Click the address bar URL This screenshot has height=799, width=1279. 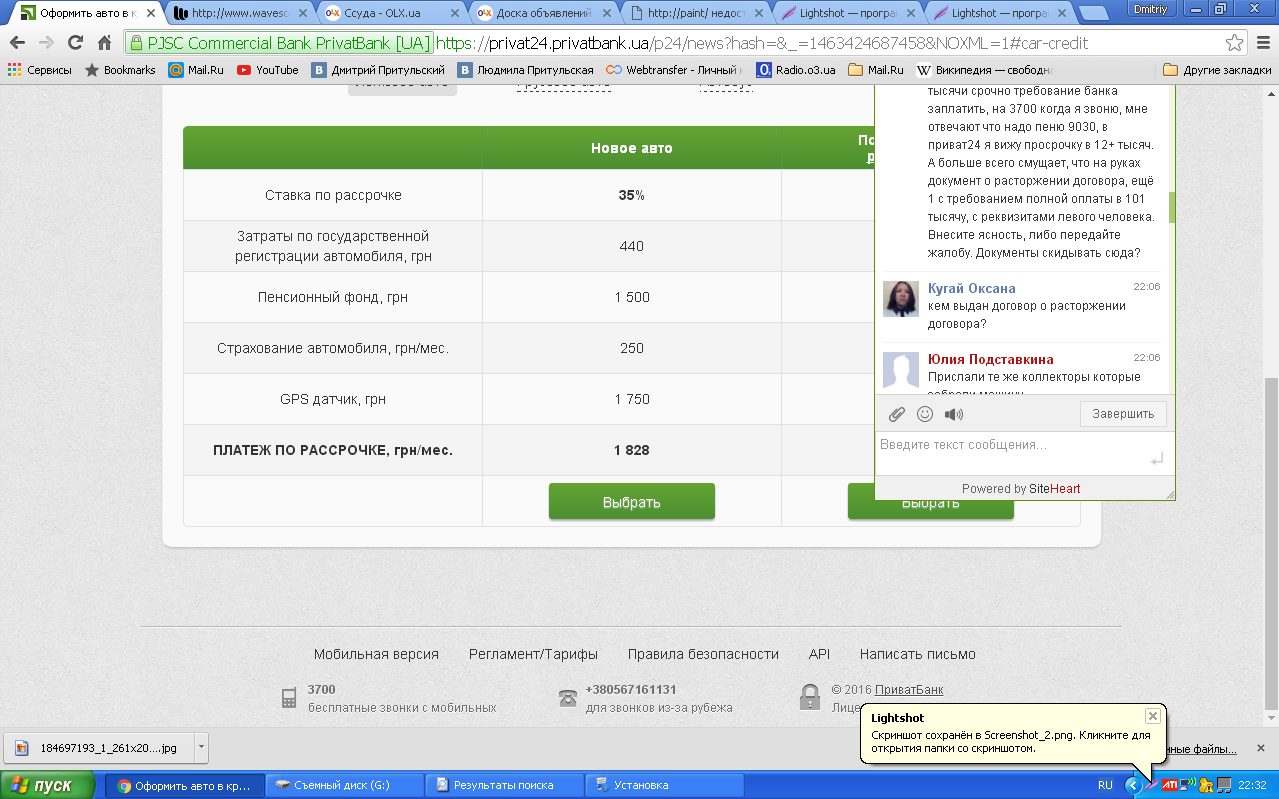[762, 44]
